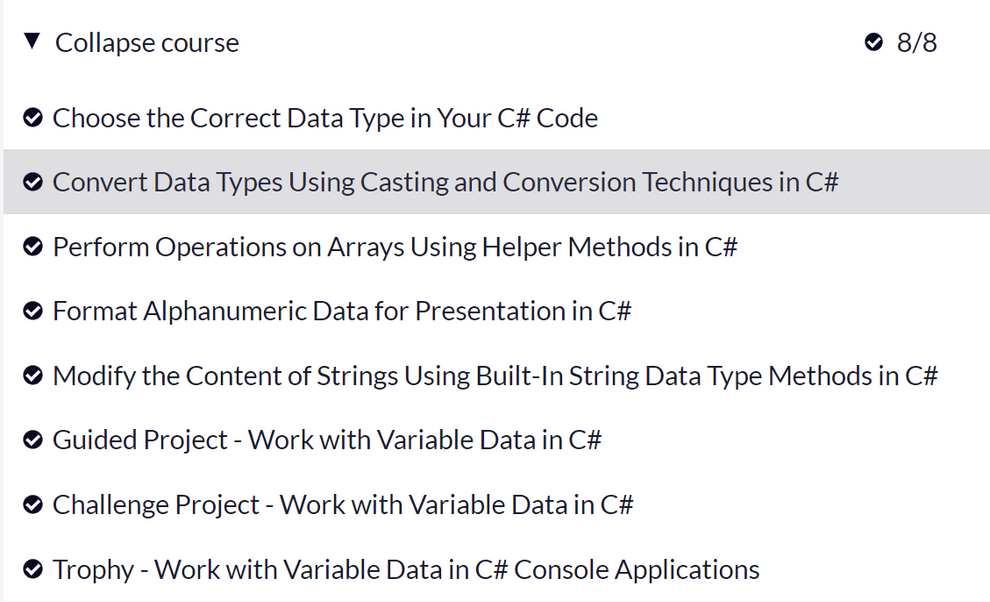Open Trophy - Work with Variable Data module

point(406,570)
